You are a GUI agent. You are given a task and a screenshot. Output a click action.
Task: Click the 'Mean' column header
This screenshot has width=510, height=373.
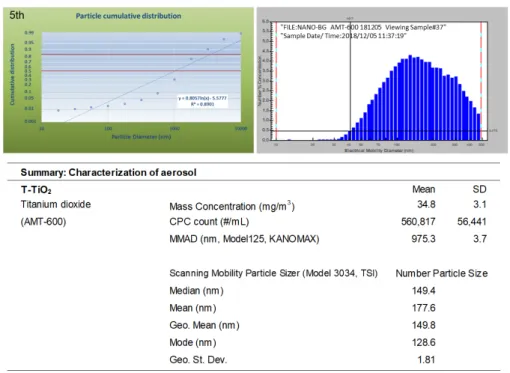point(423,189)
